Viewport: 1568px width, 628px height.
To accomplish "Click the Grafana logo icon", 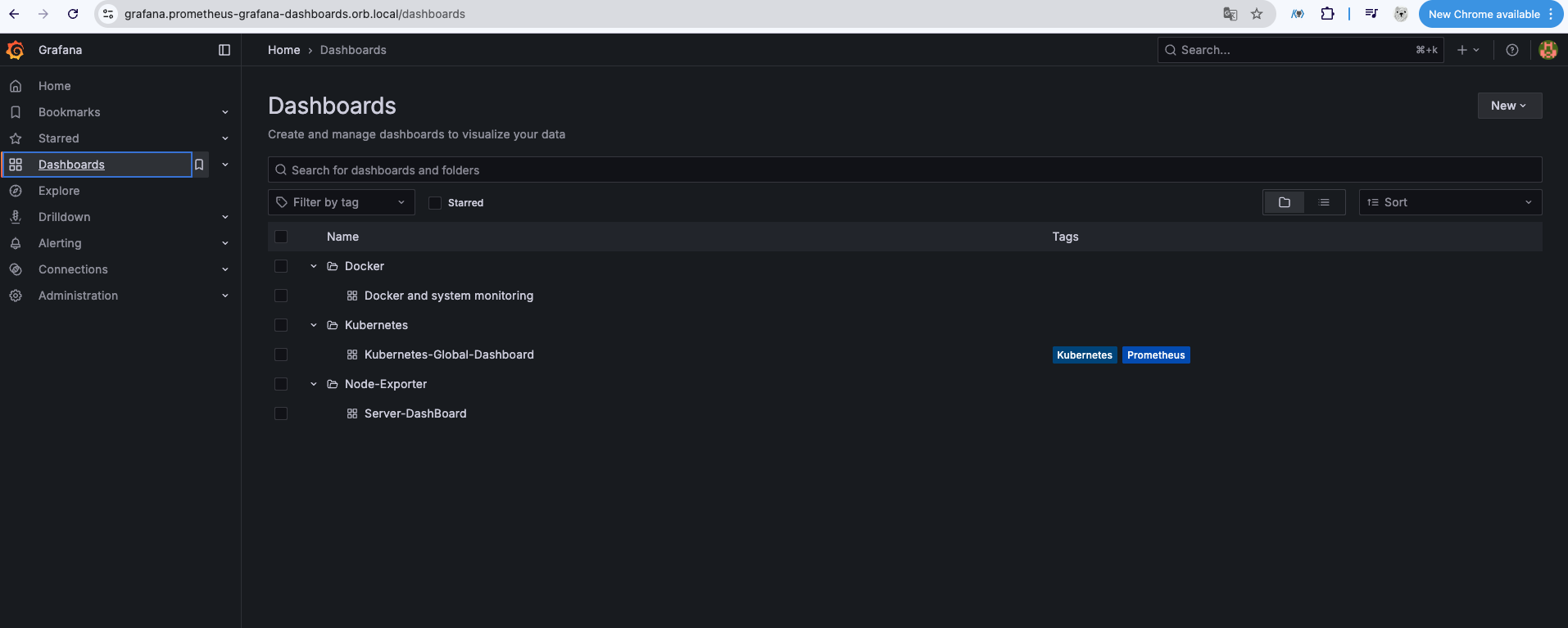I will pyautogui.click(x=16, y=50).
